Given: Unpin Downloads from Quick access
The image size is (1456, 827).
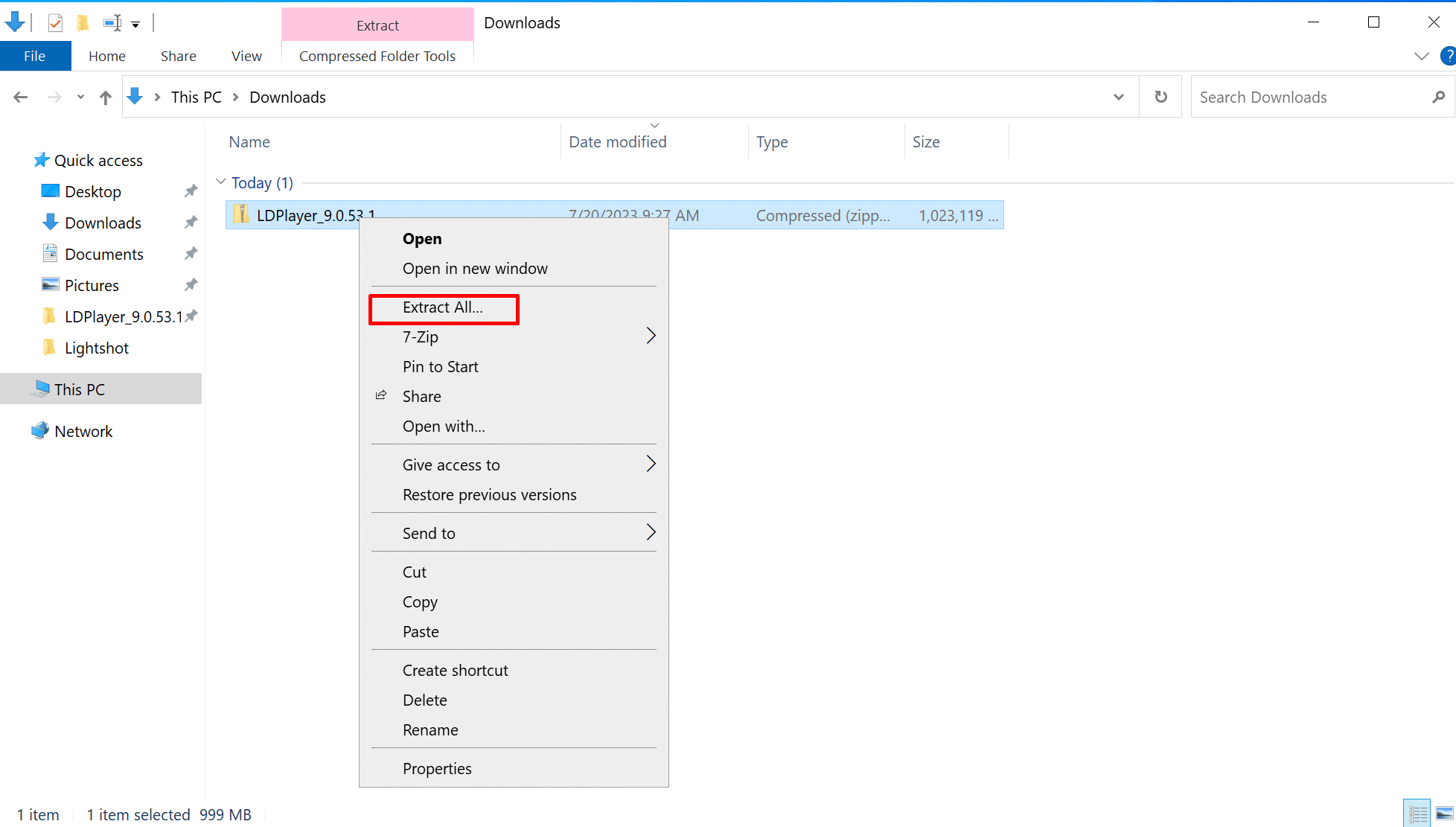Looking at the screenshot, I should [191, 222].
